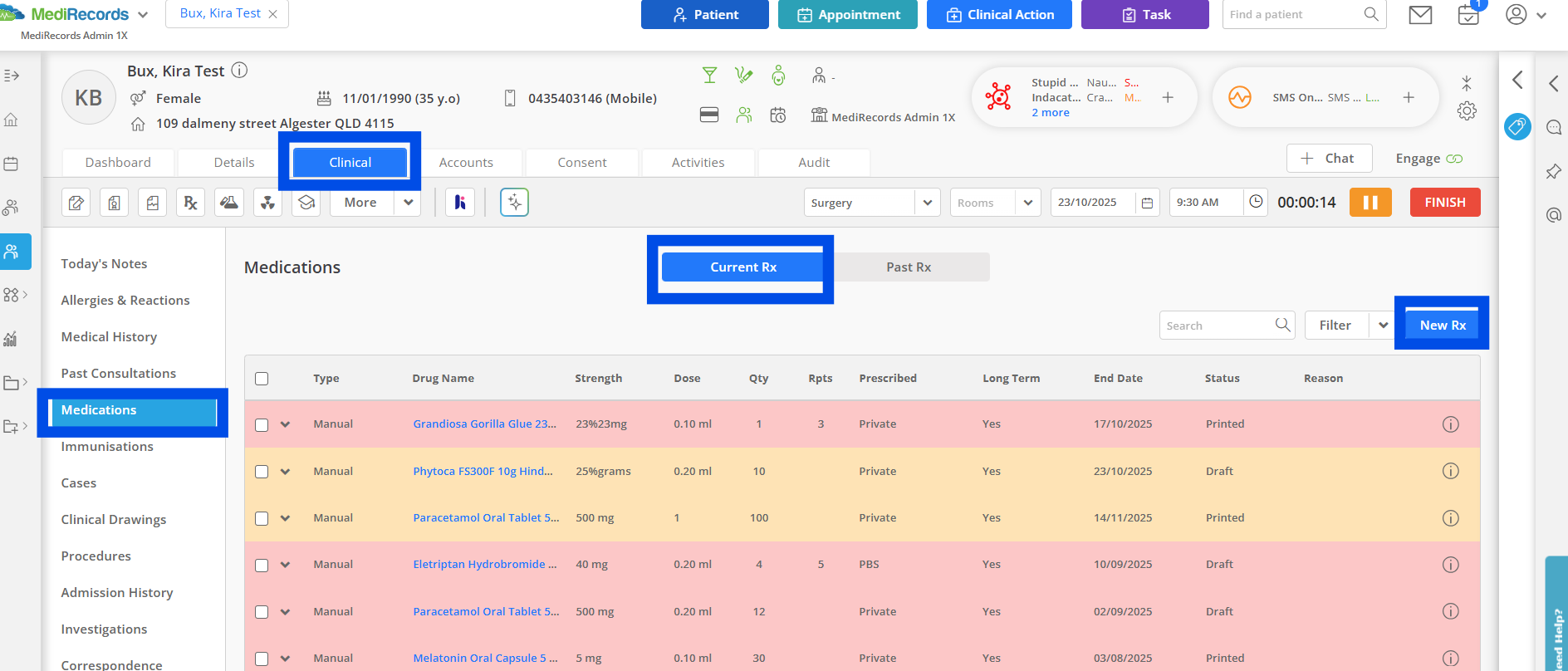Switch to the Past Rx tab

pos(908,267)
